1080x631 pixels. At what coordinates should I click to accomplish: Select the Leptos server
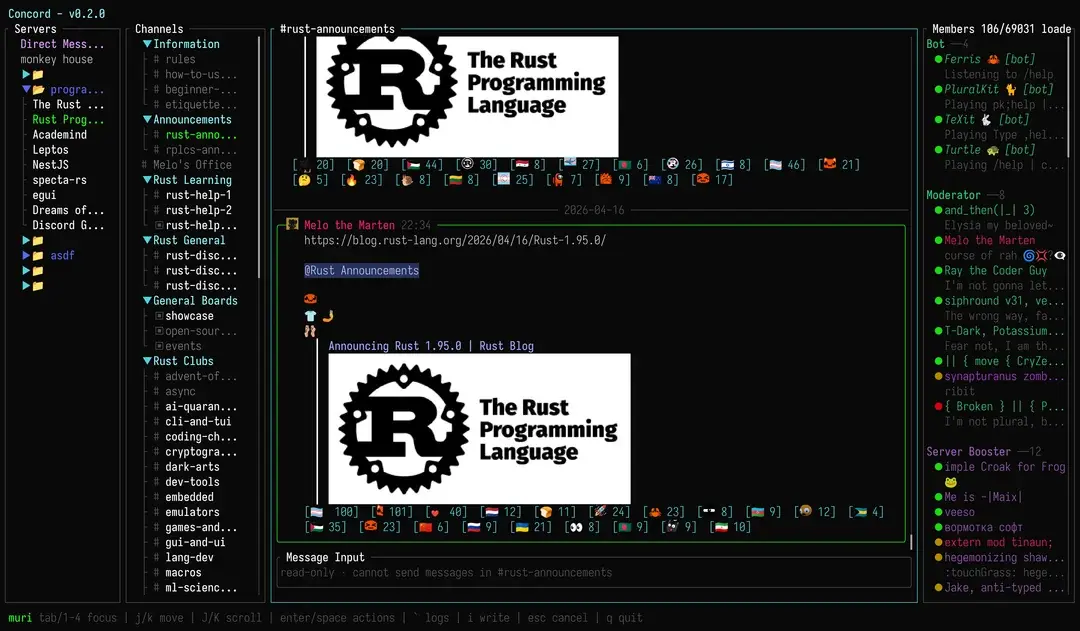[50, 149]
